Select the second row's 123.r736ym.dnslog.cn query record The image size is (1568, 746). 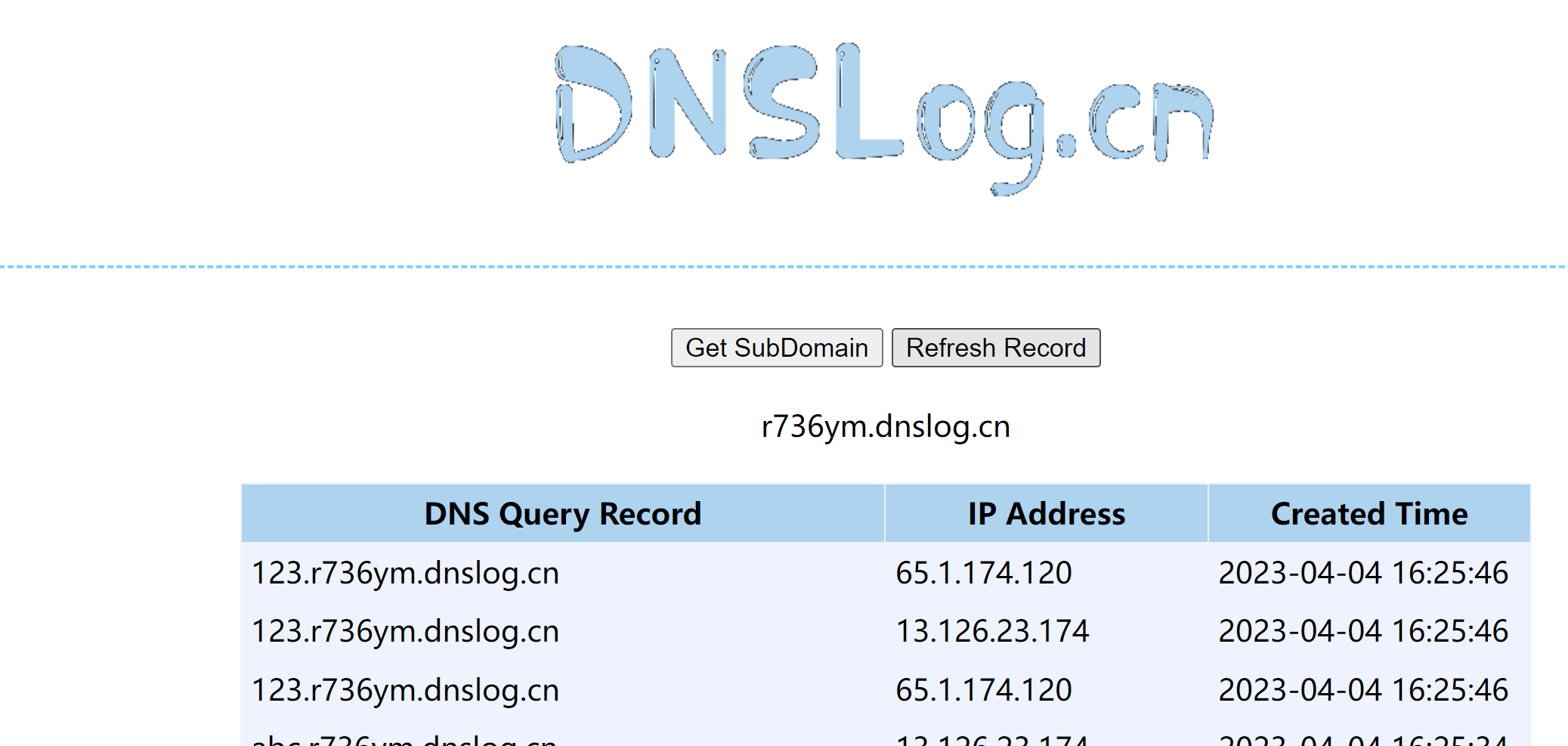(405, 631)
